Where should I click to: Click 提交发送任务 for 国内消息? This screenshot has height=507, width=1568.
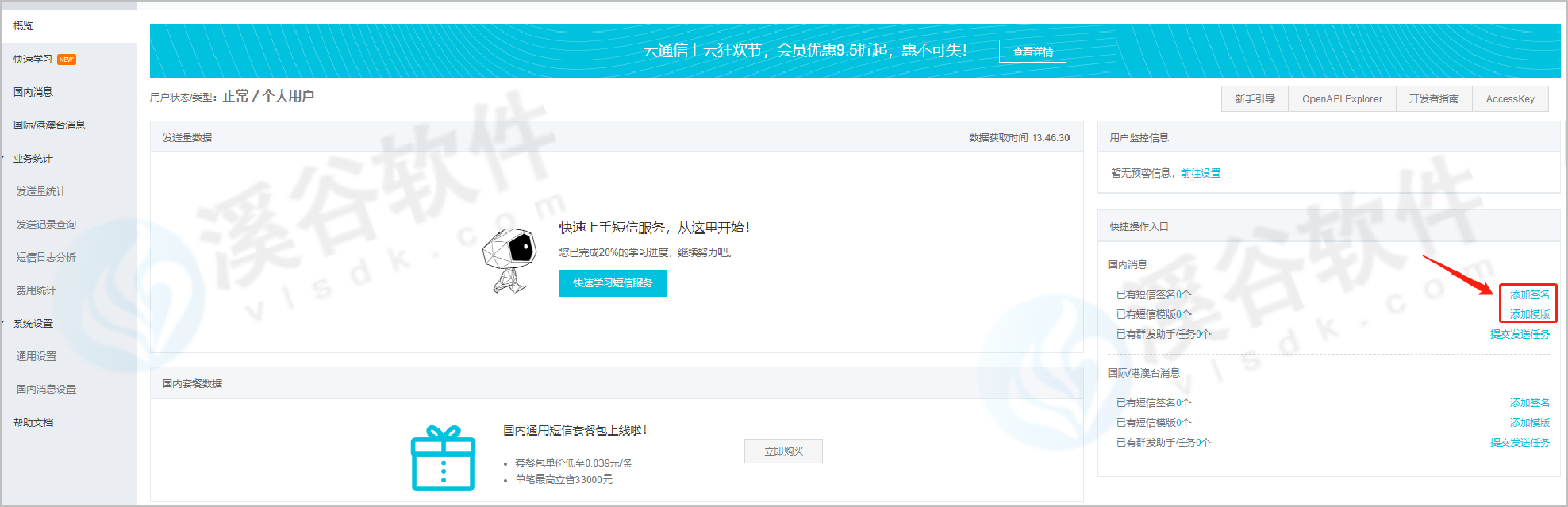pos(1519,335)
